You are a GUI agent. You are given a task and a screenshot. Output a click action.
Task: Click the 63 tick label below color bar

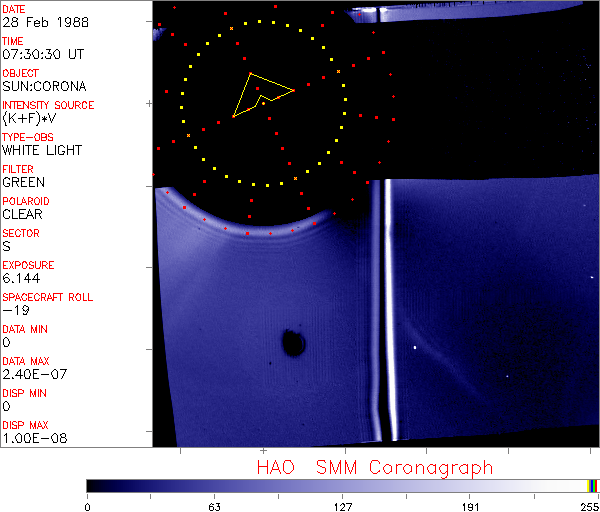pyautogui.click(x=214, y=505)
